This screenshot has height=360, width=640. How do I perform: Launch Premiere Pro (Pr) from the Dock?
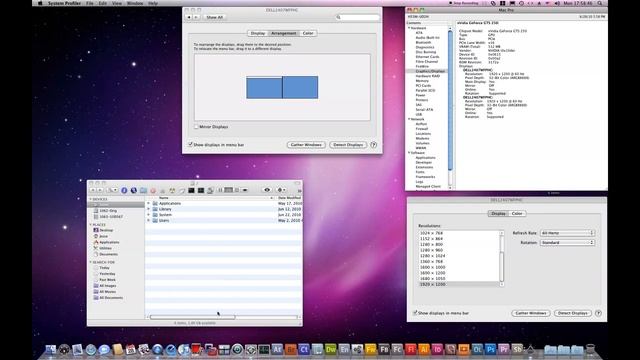[504, 350]
